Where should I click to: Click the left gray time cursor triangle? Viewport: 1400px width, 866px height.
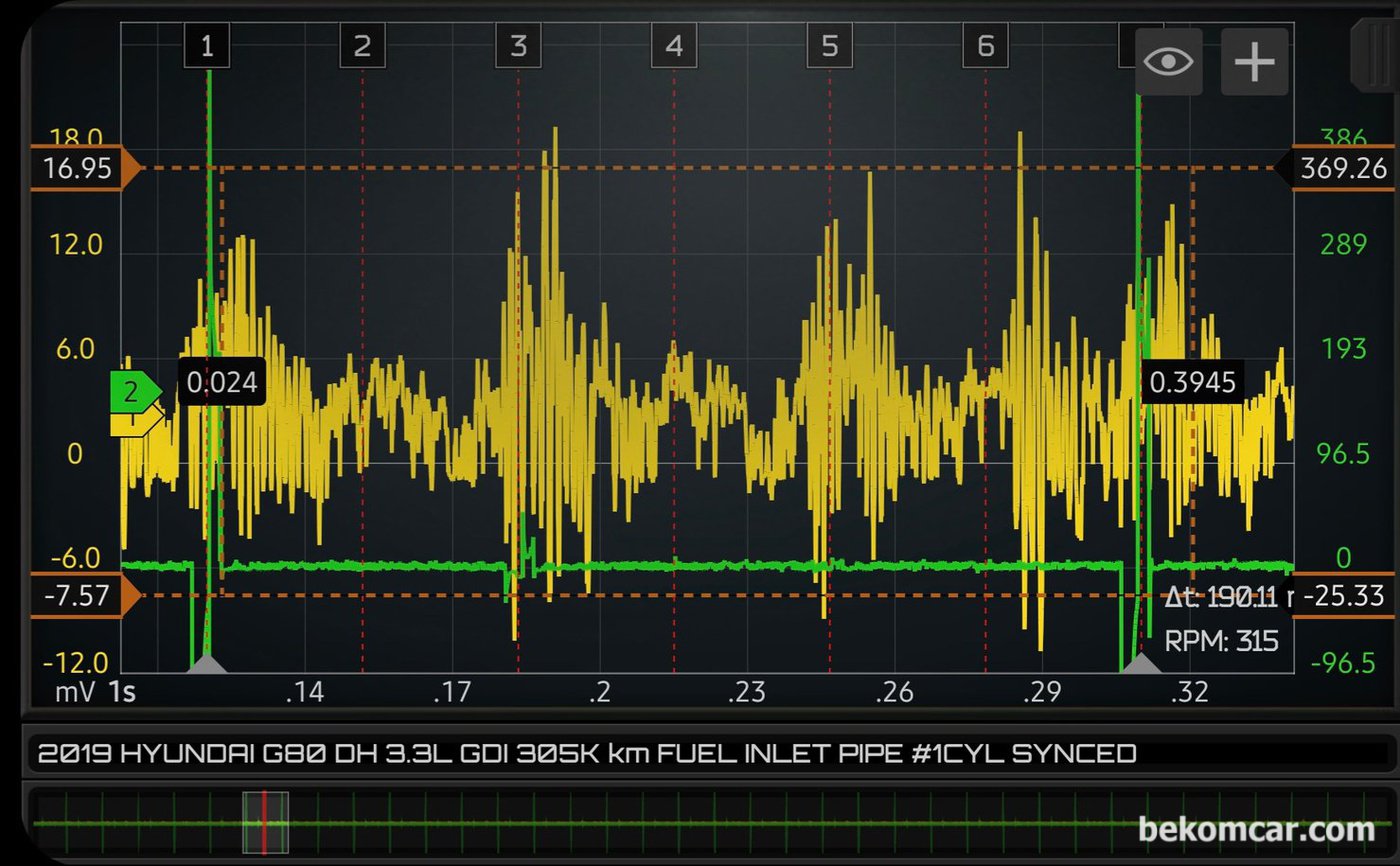(x=208, y=663)
